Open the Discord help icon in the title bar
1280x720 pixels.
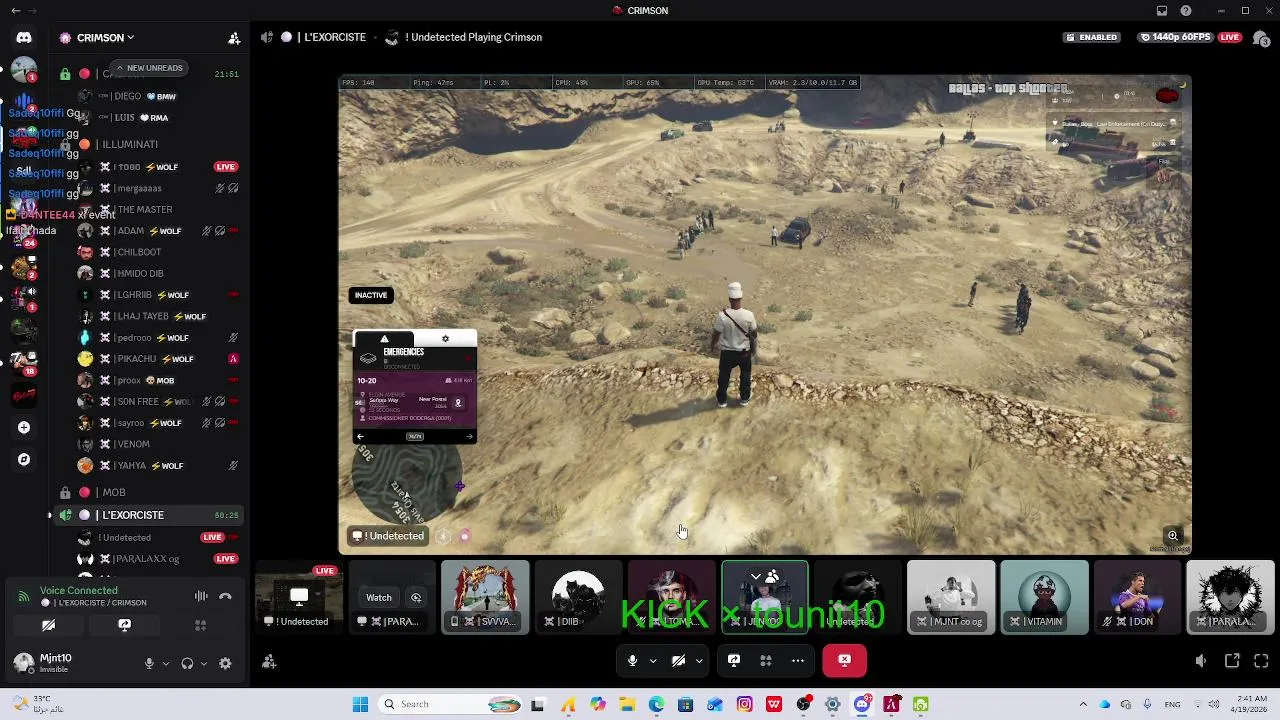(1186, 11)
